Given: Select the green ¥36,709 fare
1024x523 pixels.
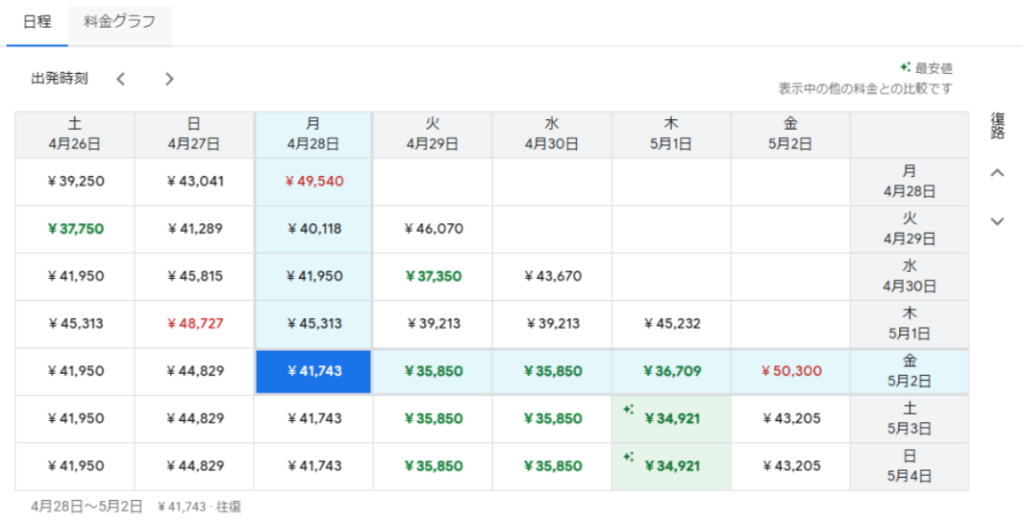Looking at the screenshot, I should [x=671, y=372].
